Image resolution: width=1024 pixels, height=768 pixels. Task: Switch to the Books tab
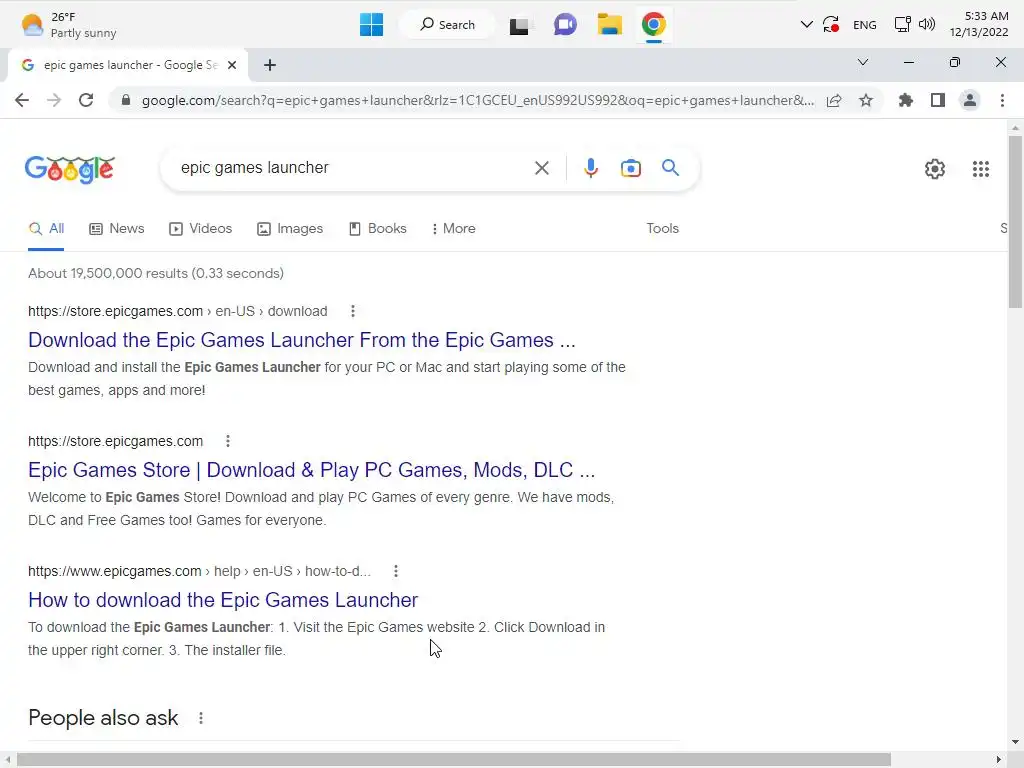377,229
